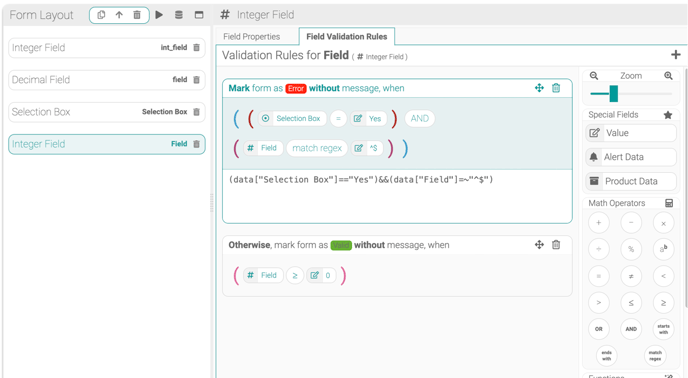Delete the Decimal Field row
The width and height of the screenshot is (688, 378).
[197, 79]
